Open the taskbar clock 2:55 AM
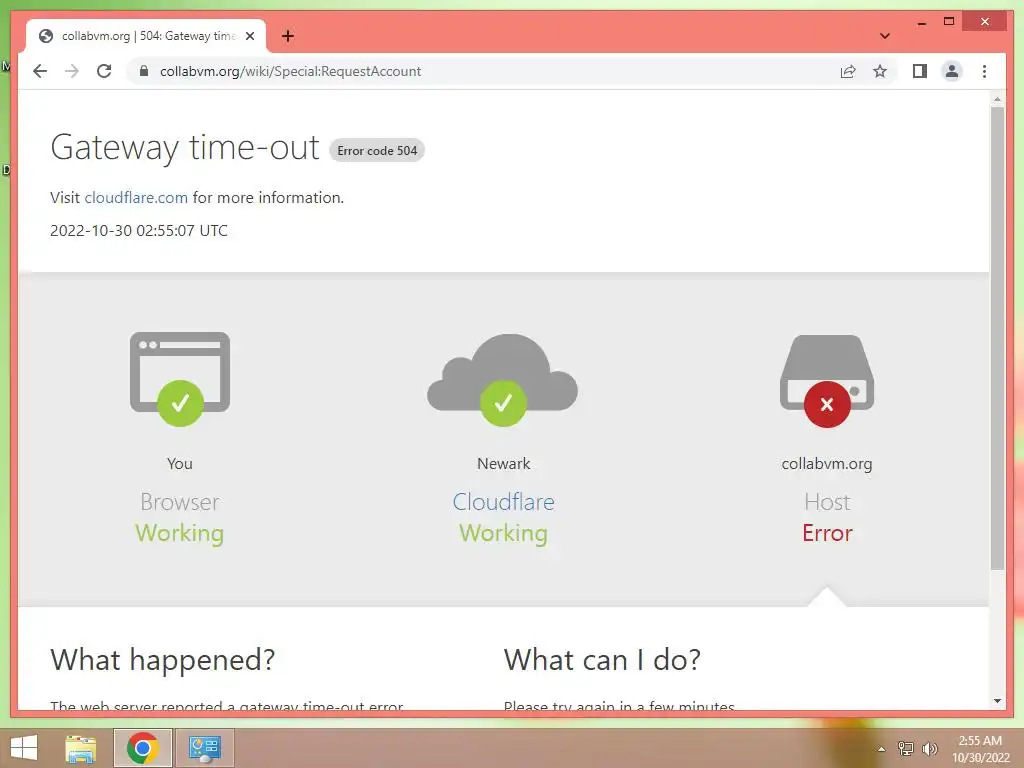 pyautogui.click(x=980, y=749)
